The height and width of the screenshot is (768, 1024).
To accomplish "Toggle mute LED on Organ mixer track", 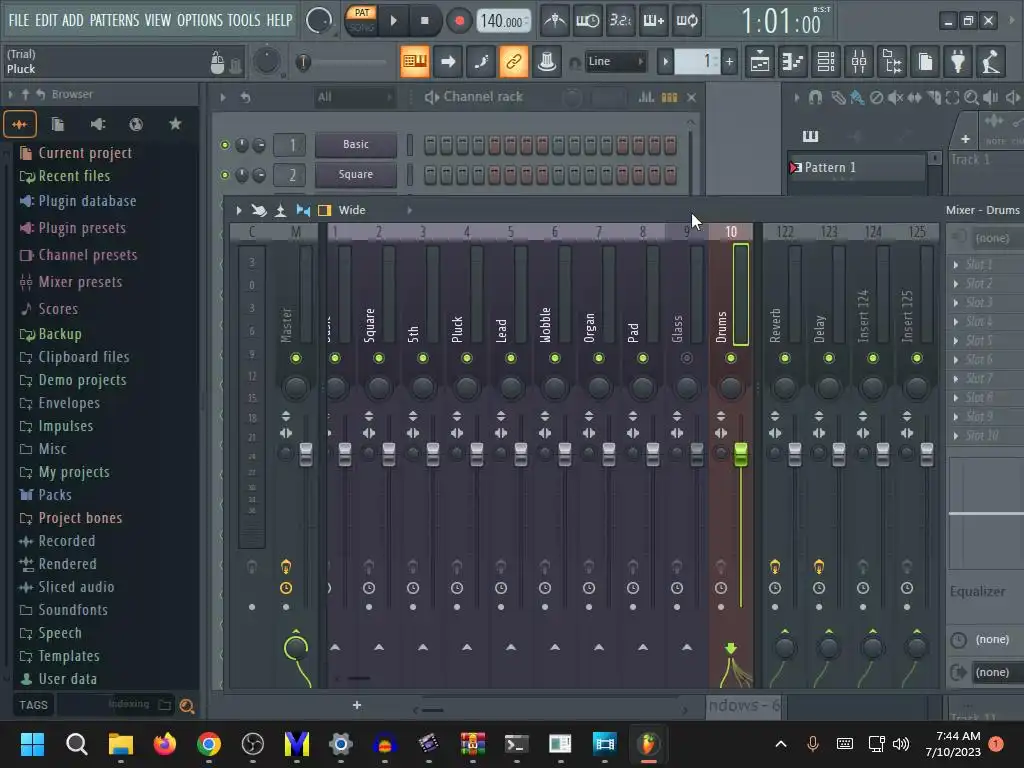I will (598, 358).
